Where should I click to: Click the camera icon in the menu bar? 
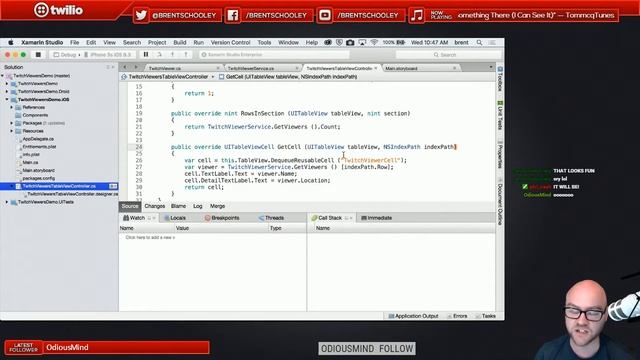pyautogui.click(x=350, y=42)
